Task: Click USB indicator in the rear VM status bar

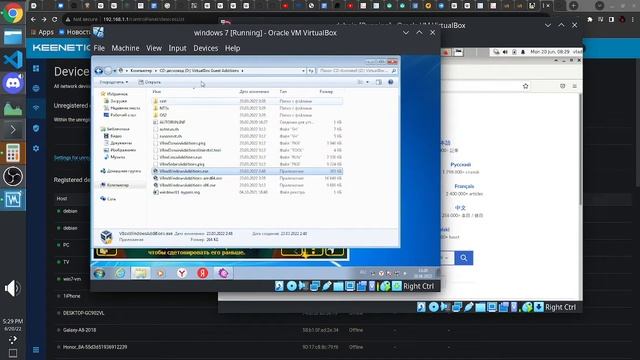Action: pyautogui.click(x=469, y=307)
